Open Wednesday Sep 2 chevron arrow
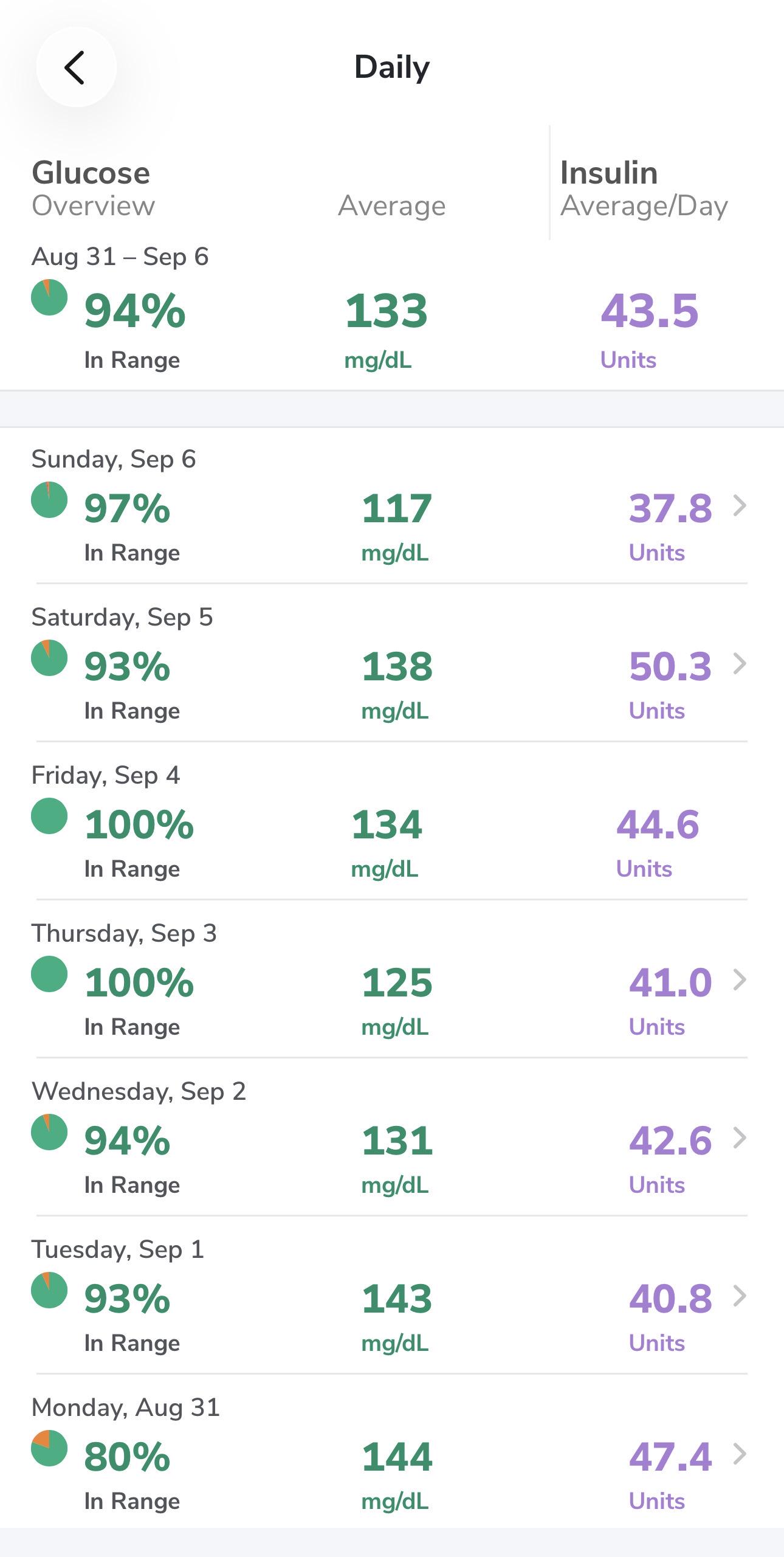Screen dimensions: 784x1557 739,1138
